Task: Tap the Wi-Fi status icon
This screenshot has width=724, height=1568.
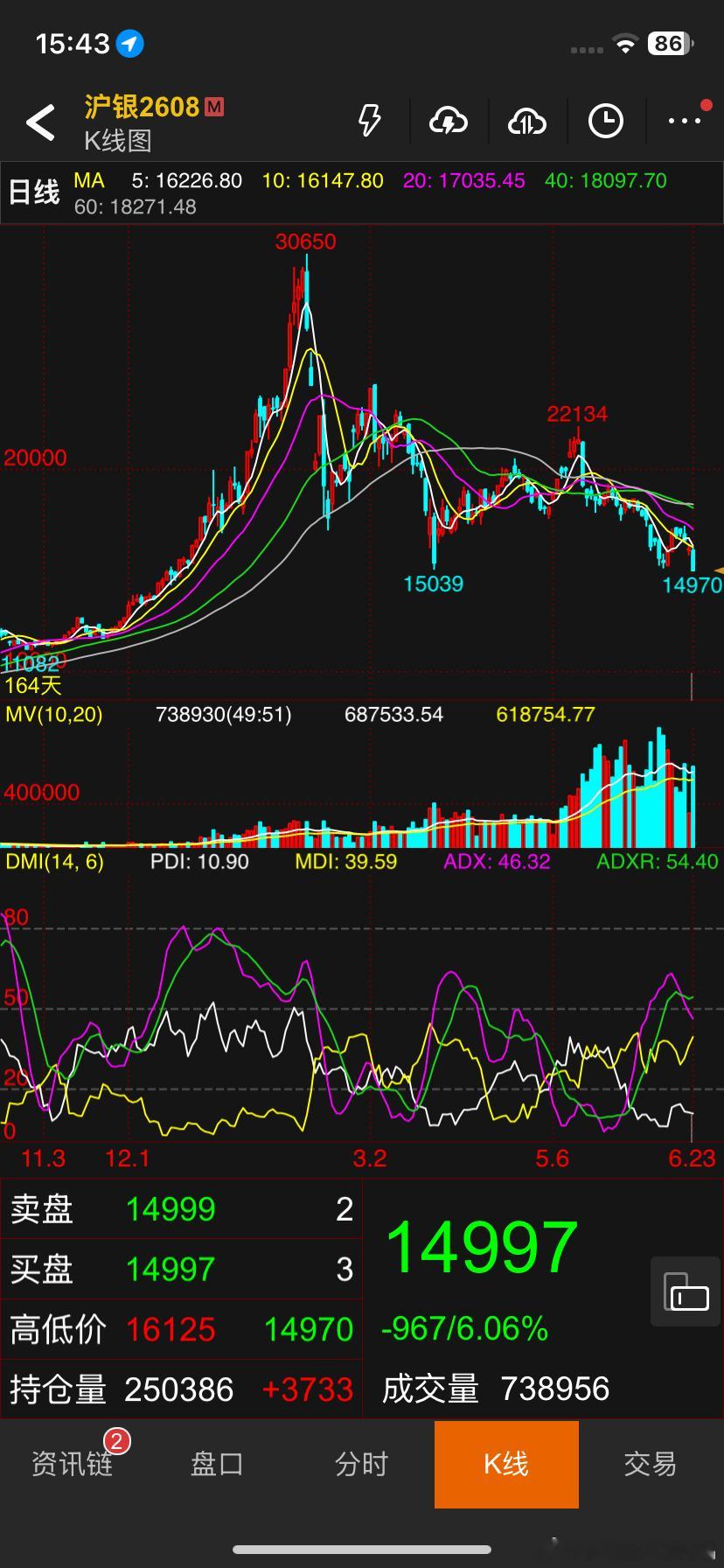Action: tap(625, 44)
